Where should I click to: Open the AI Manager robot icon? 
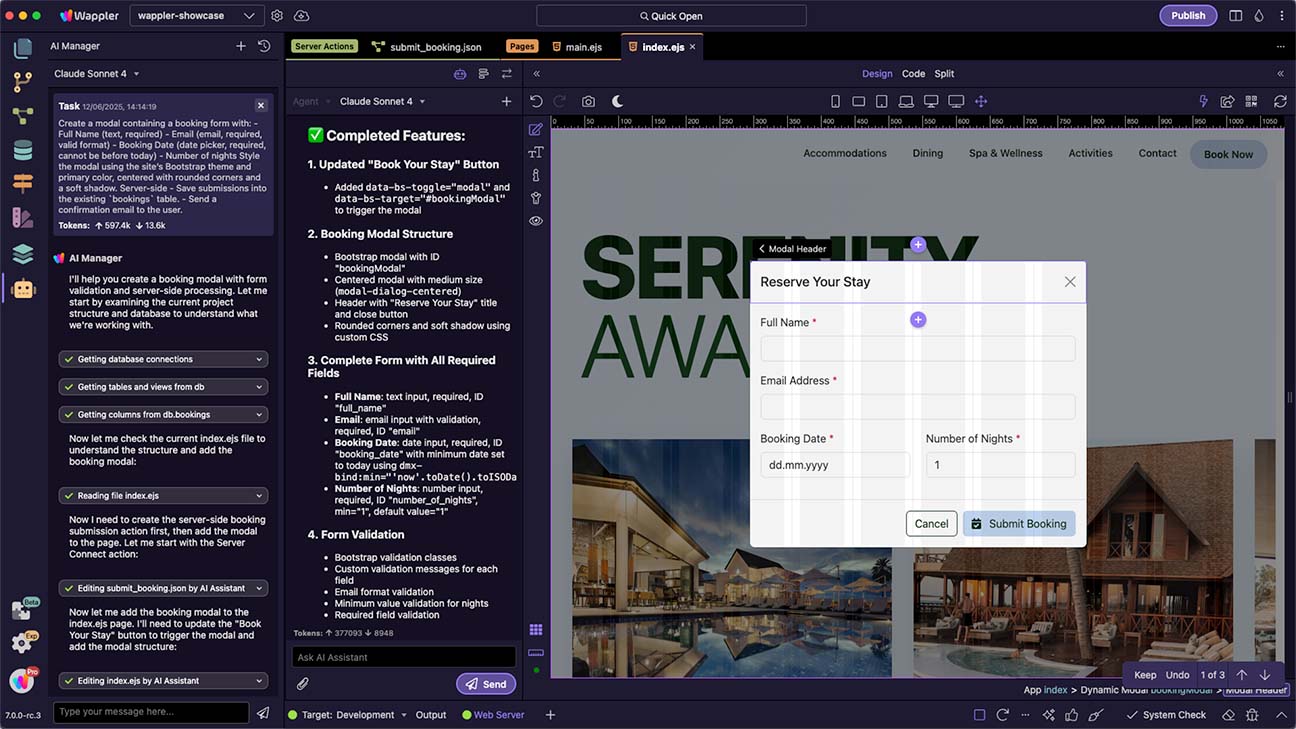coord(22,289)
